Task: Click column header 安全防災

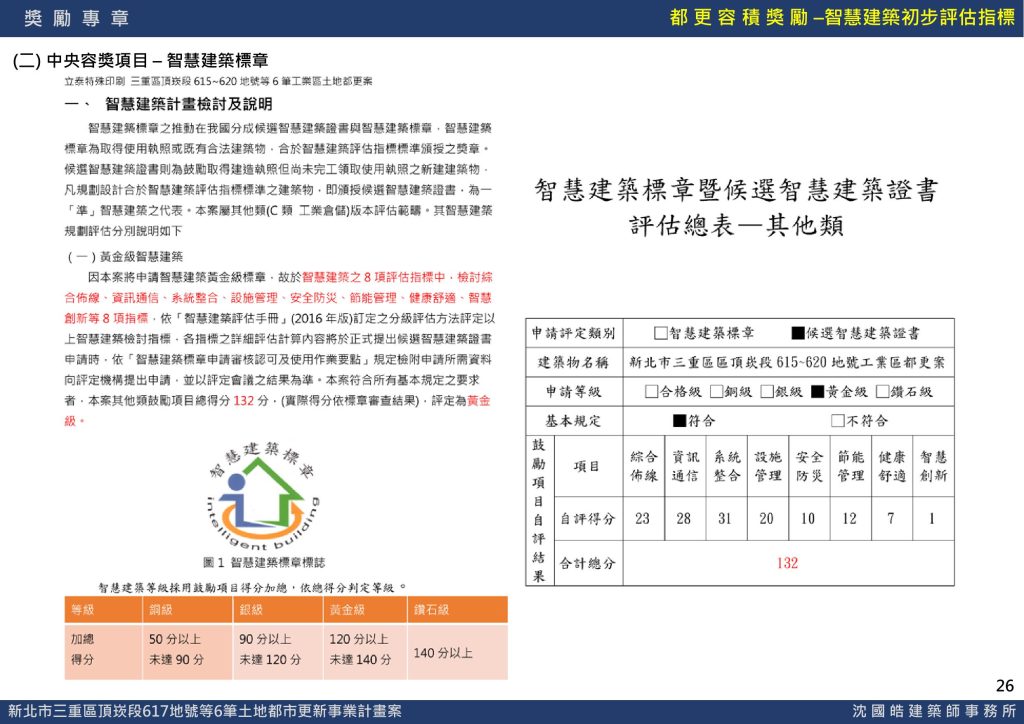Action: coord(810,466)
